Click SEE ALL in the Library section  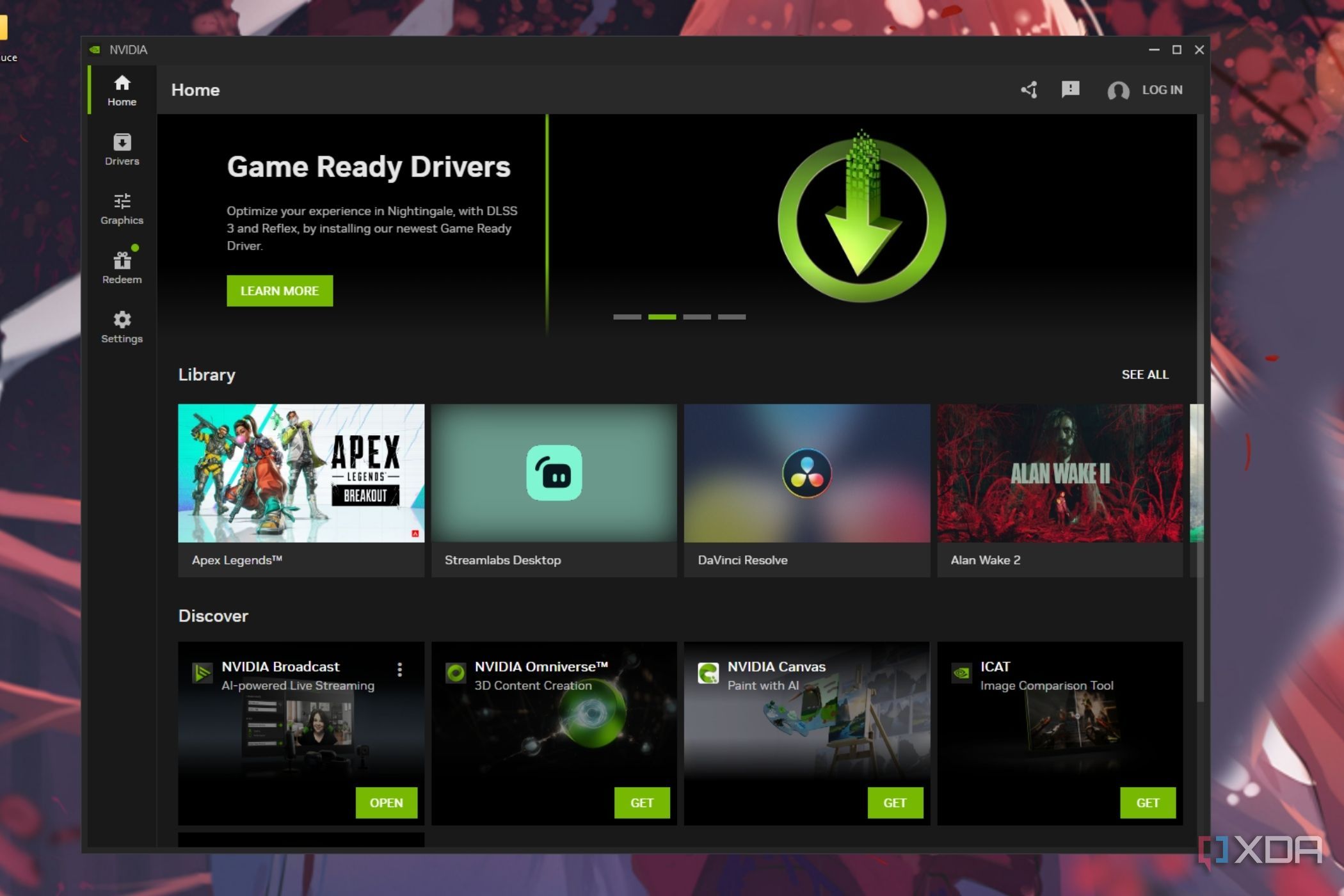(x=1145, y=374)
